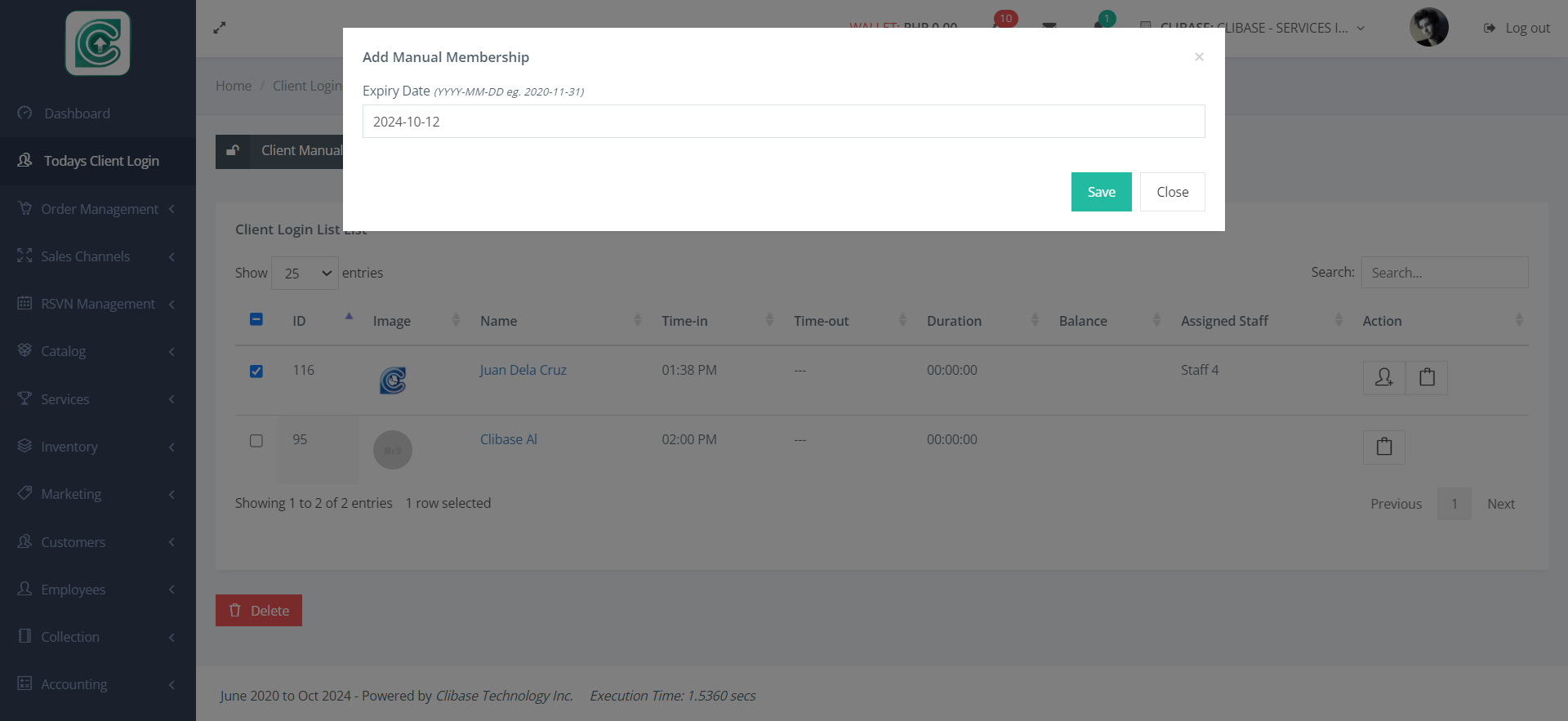Screen dimensions: 1568x721
Task: Select Todays Client Login in sidebar
Action: coord(101,161)
